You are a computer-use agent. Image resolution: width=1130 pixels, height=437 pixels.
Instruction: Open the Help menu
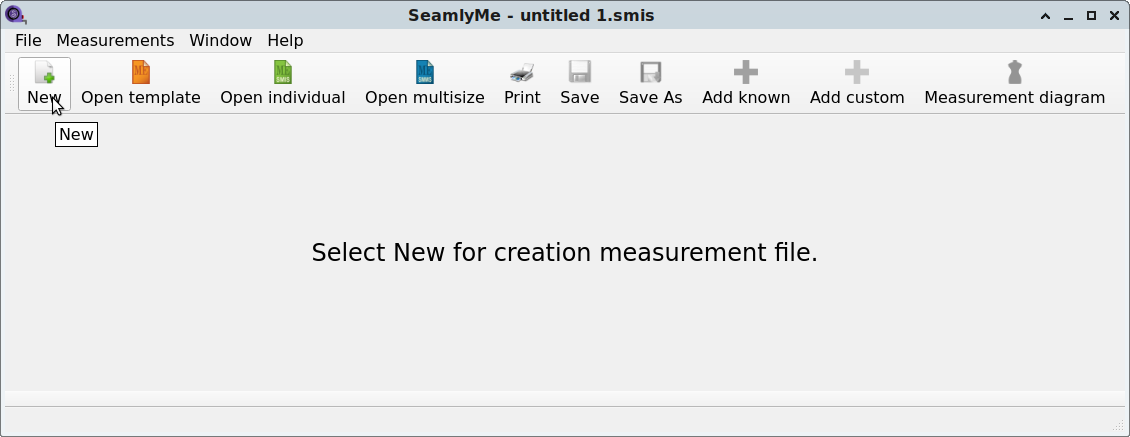pyautogui.click(x=285, y=40)
